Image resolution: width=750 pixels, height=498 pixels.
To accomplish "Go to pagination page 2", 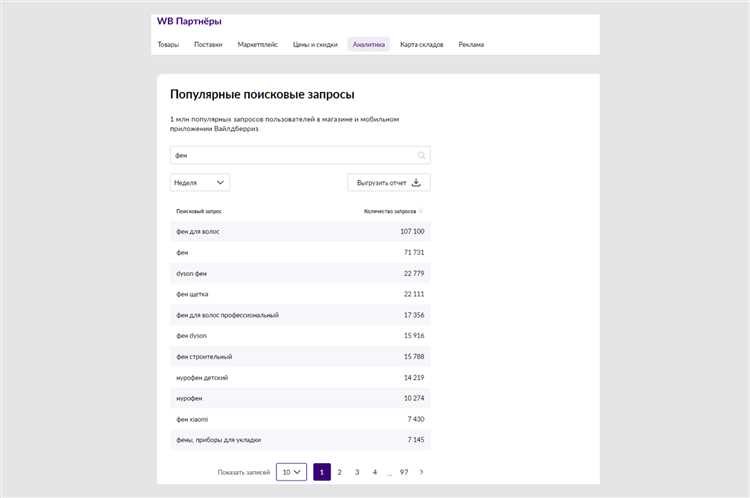I will [340, 472].
